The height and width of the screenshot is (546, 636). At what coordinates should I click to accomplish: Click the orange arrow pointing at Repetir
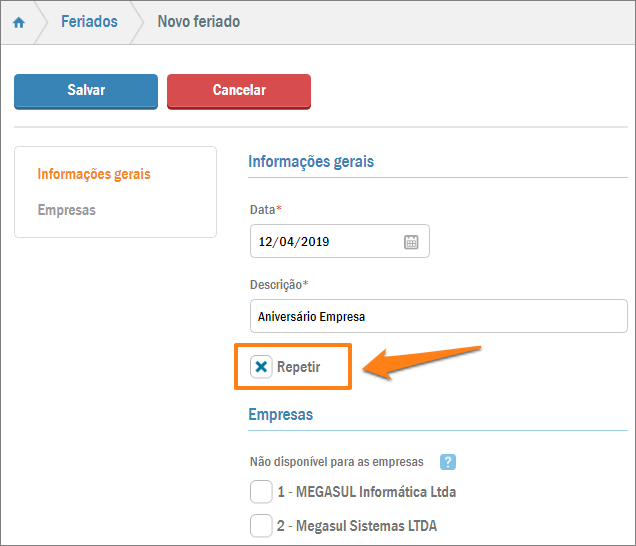(x=420, y=362)
